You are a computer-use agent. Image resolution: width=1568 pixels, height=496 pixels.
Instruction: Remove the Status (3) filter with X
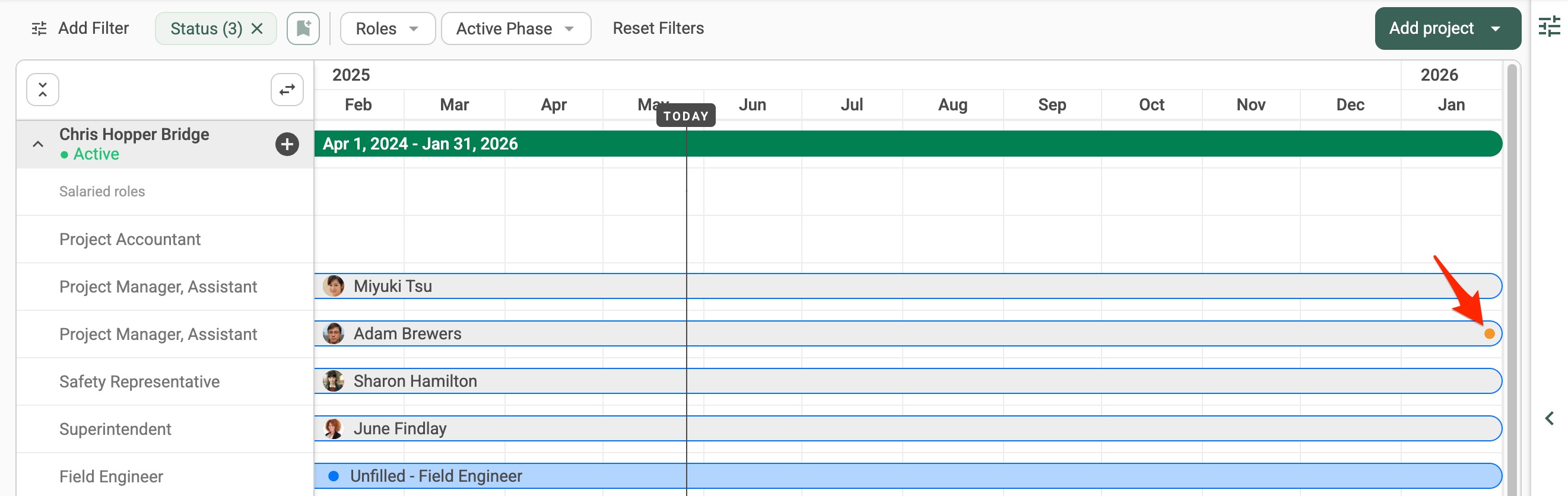click(x=257, y=28)
